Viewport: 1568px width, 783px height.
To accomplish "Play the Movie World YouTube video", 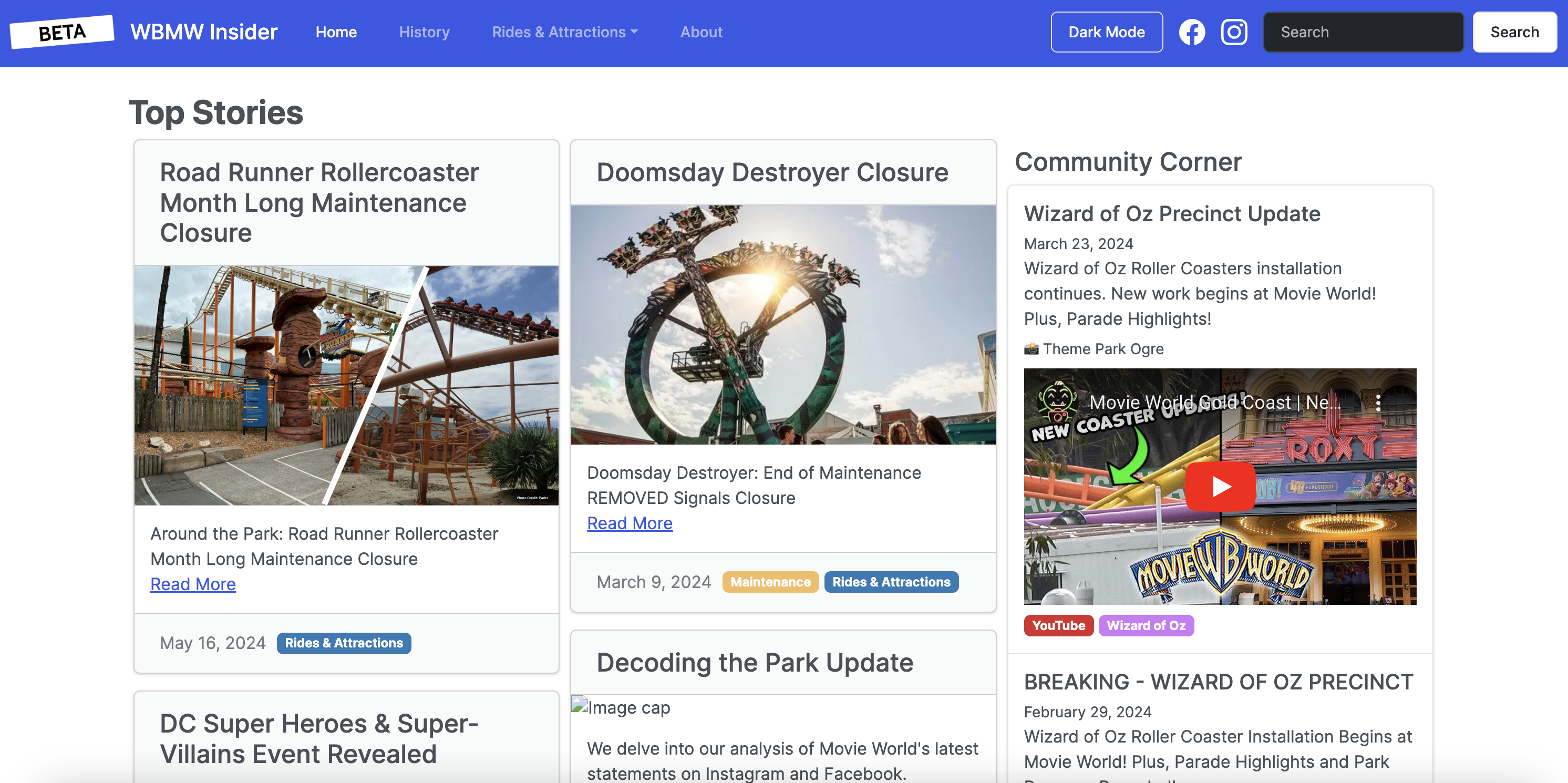I will click(1220, 487).
